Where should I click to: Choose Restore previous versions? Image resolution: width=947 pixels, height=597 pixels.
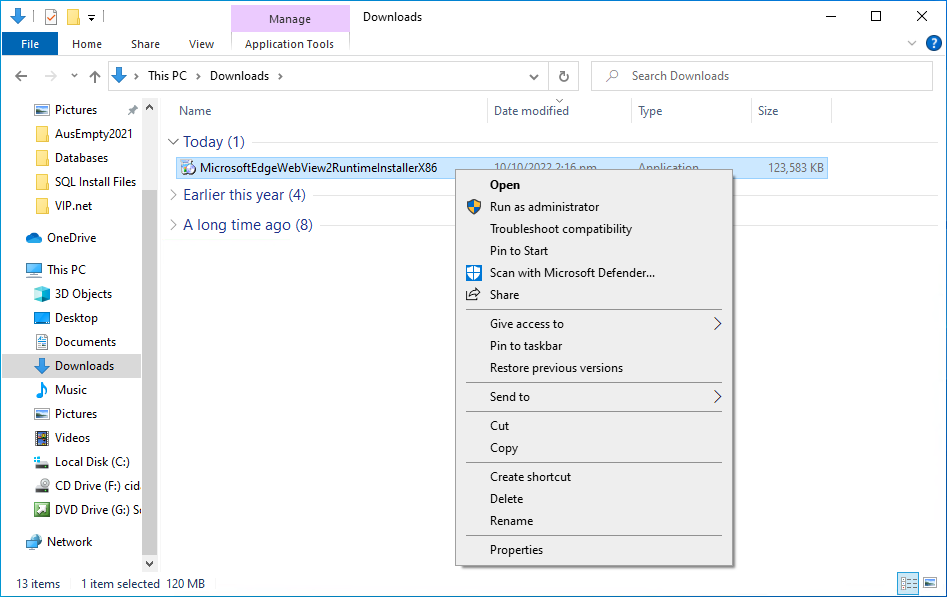click(594, 368)
